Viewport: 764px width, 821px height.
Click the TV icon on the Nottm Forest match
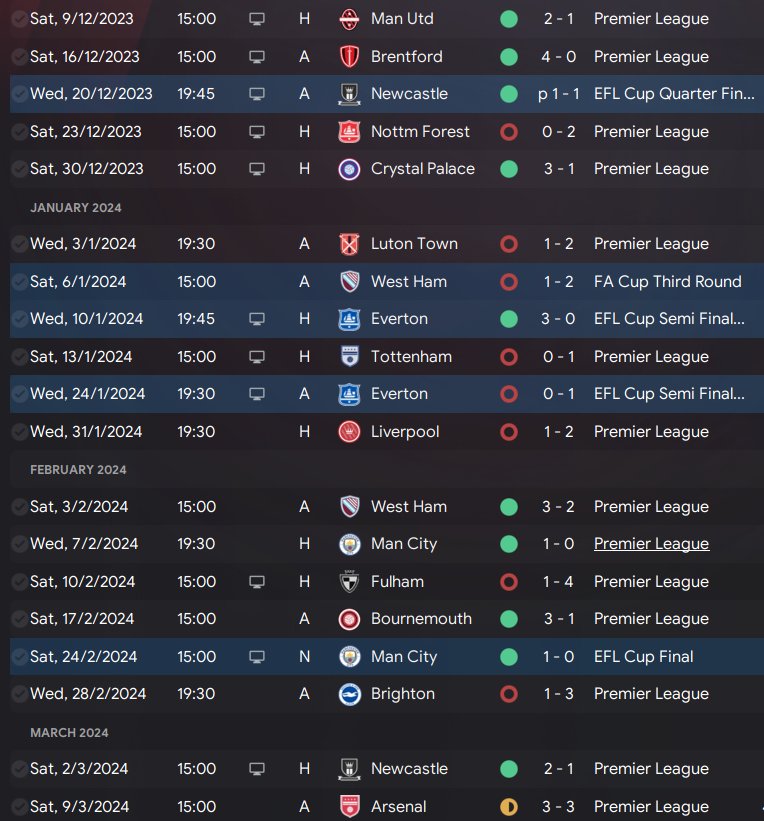pos(257,132)
